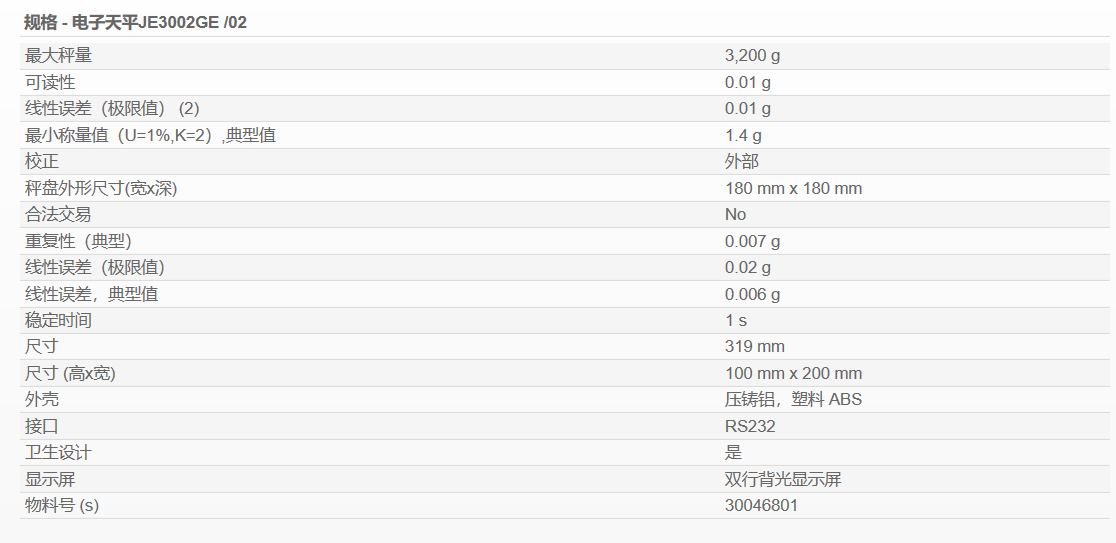Select the 319 mm dimension value
1116x543 pixels.
pos(754,347)
